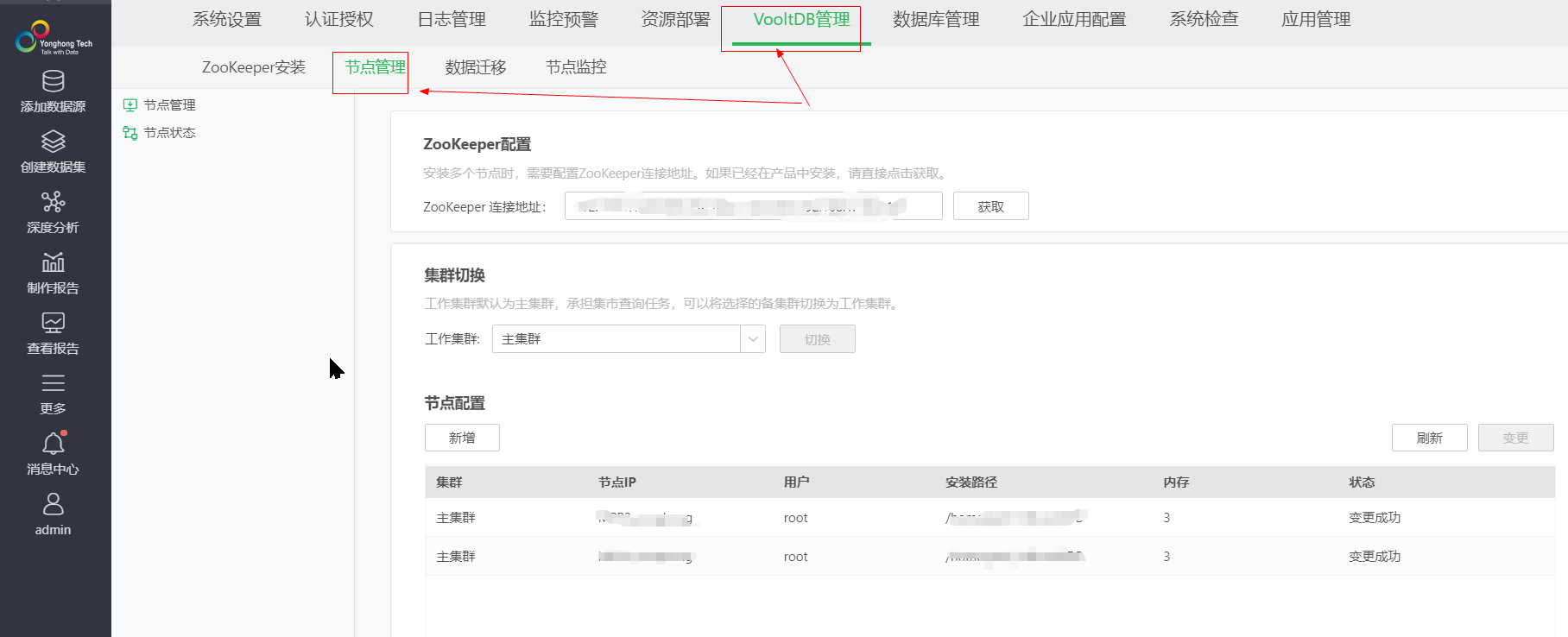Click the 集群切换 section heading

click(455, 275)
